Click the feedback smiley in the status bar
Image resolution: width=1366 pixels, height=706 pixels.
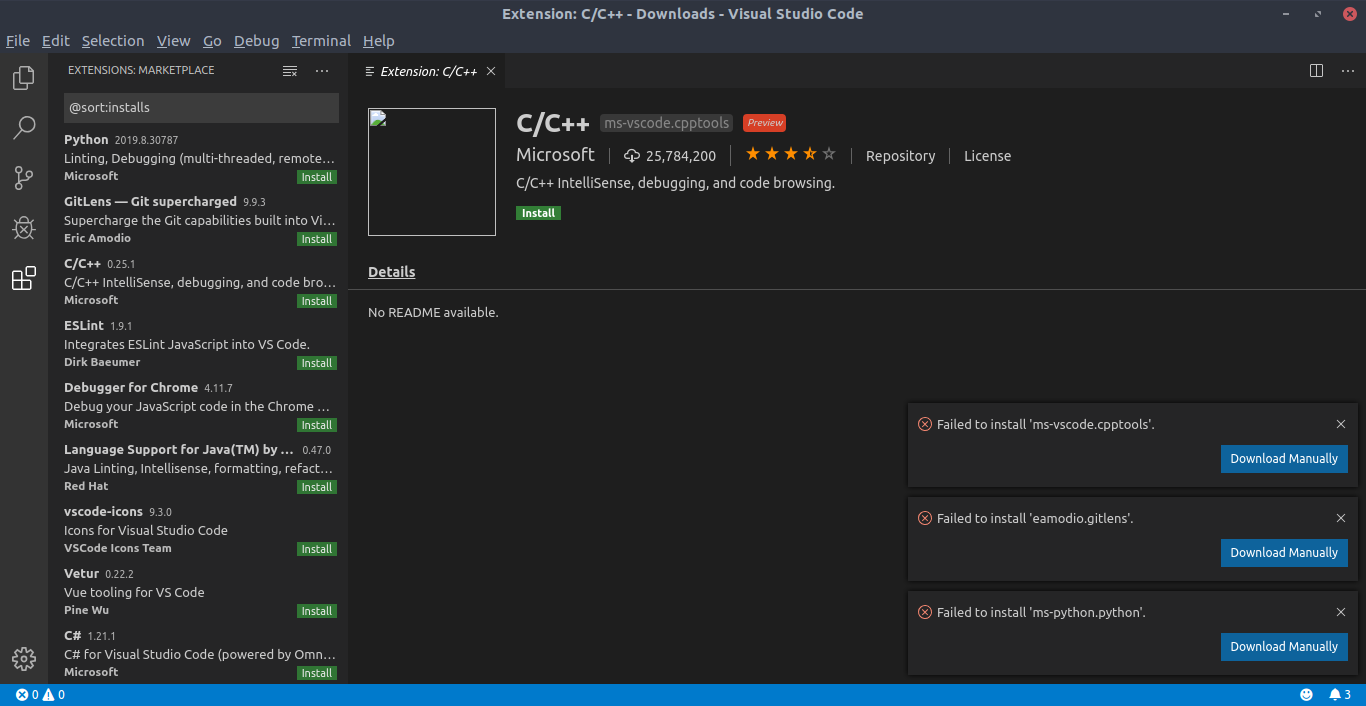[x=1305, y=694]
